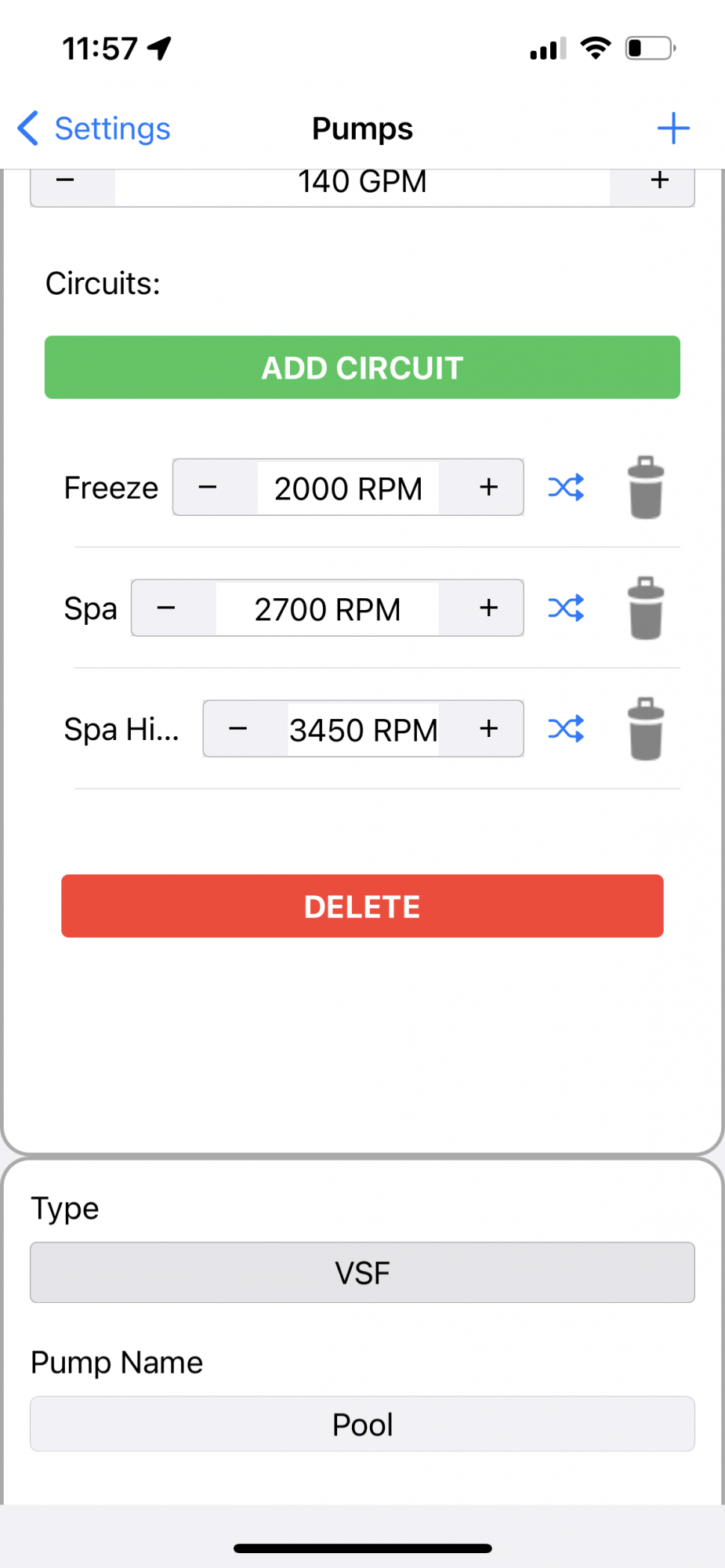Screen dimensions: 725x1568
Task: Delete the Spa Hi circuit with trash icon
Action: (646, 729)
